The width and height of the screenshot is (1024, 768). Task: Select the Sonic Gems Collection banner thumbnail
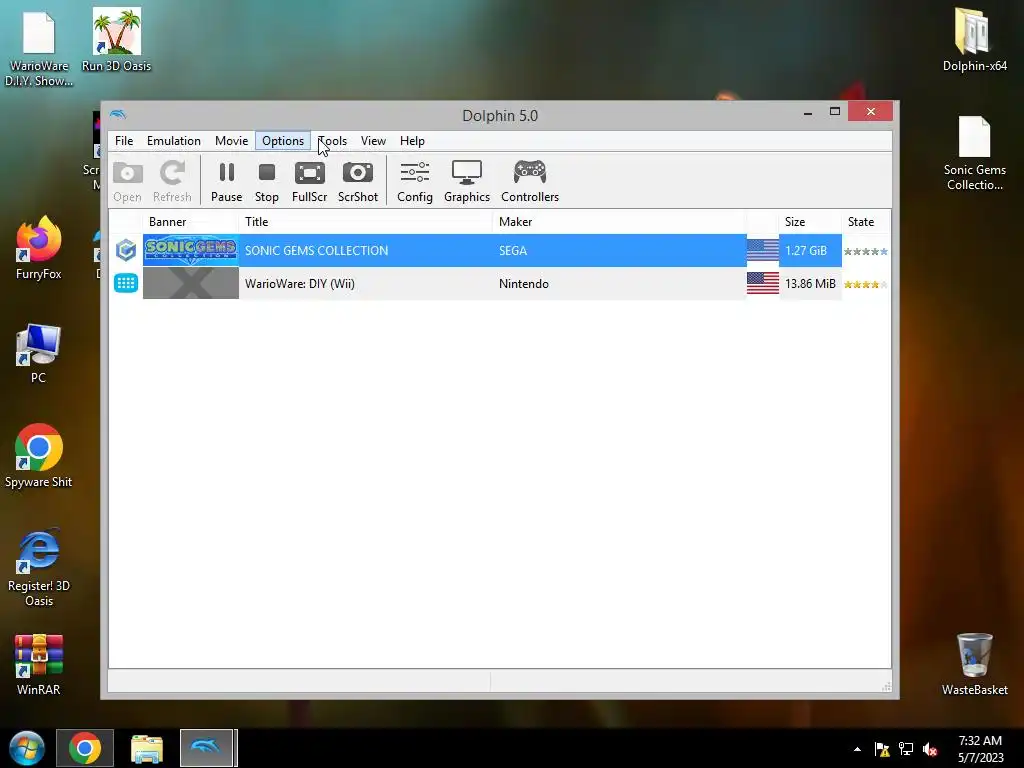191,251
